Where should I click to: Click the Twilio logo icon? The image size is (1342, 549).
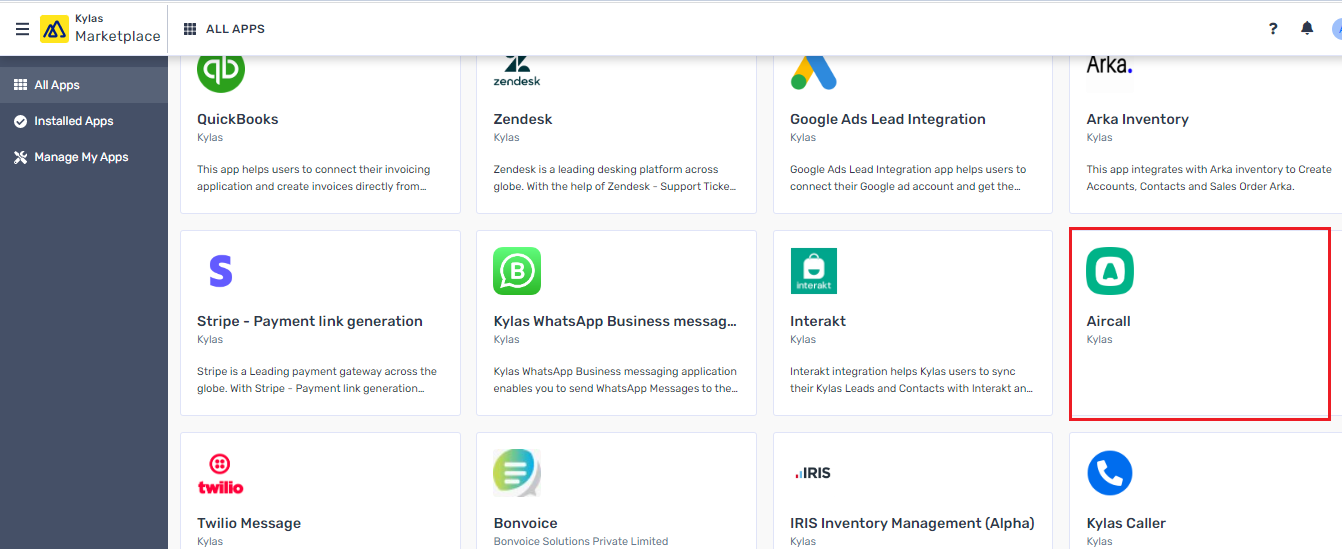(220, 474)
